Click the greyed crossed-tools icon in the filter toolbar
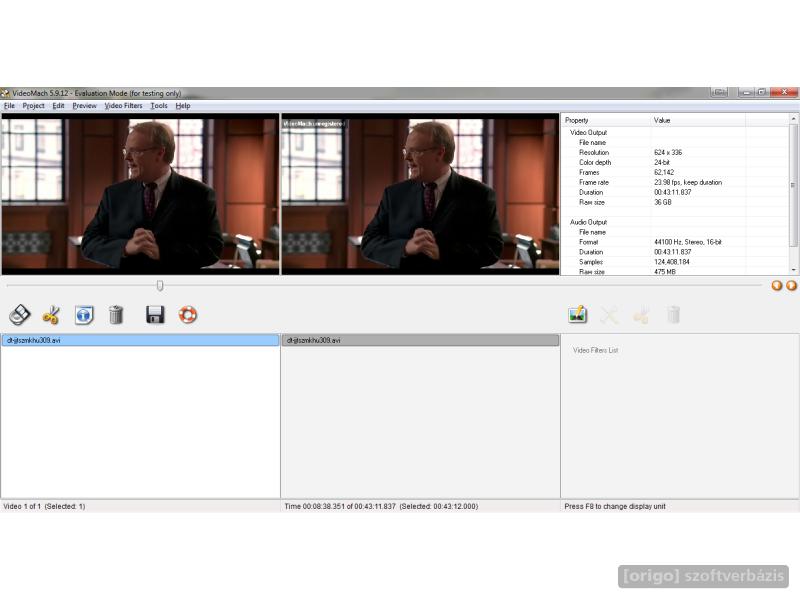The image size is (800, 600). point(609,315)
